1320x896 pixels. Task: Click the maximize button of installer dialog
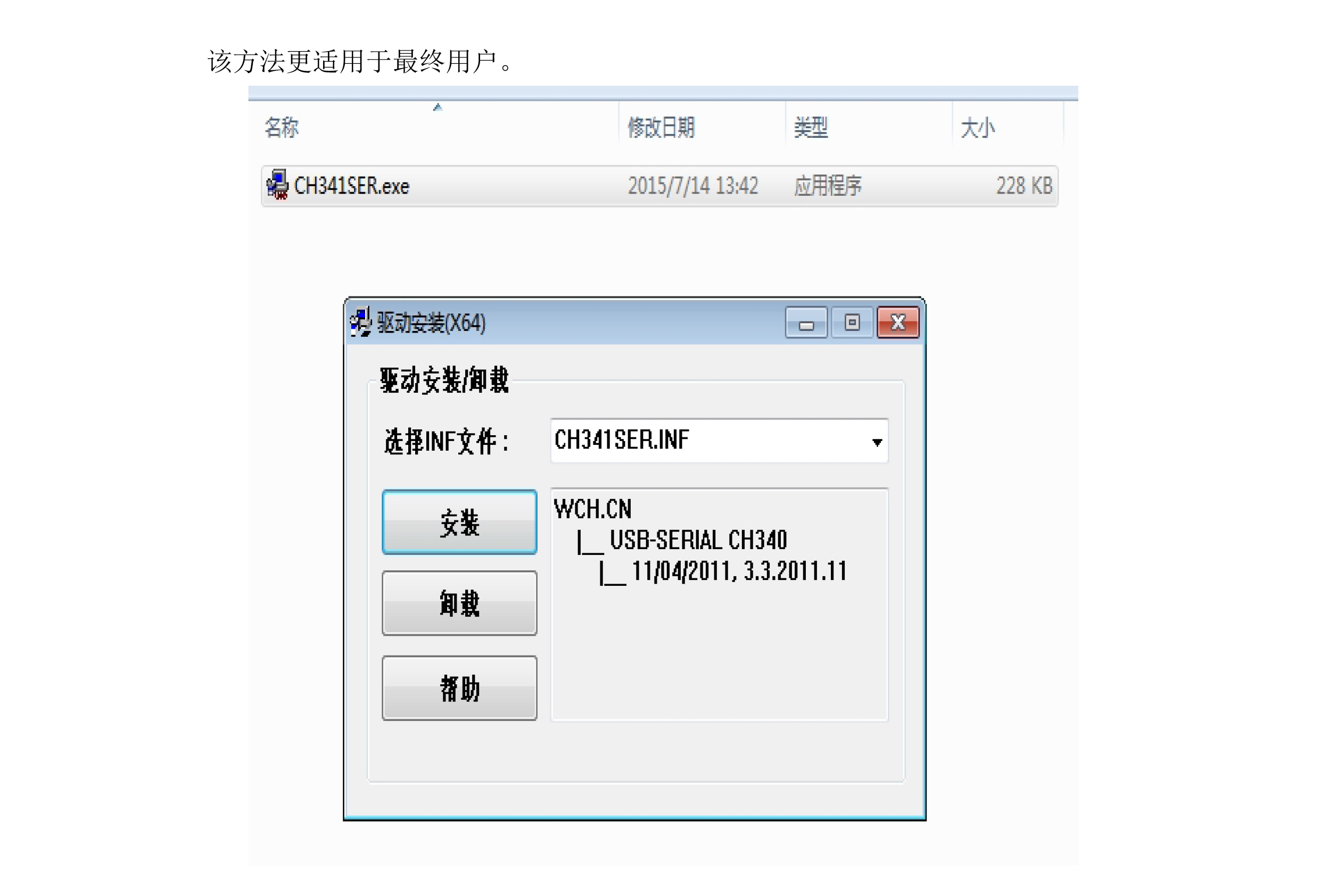pyautogui.click(x=852, y=322)
